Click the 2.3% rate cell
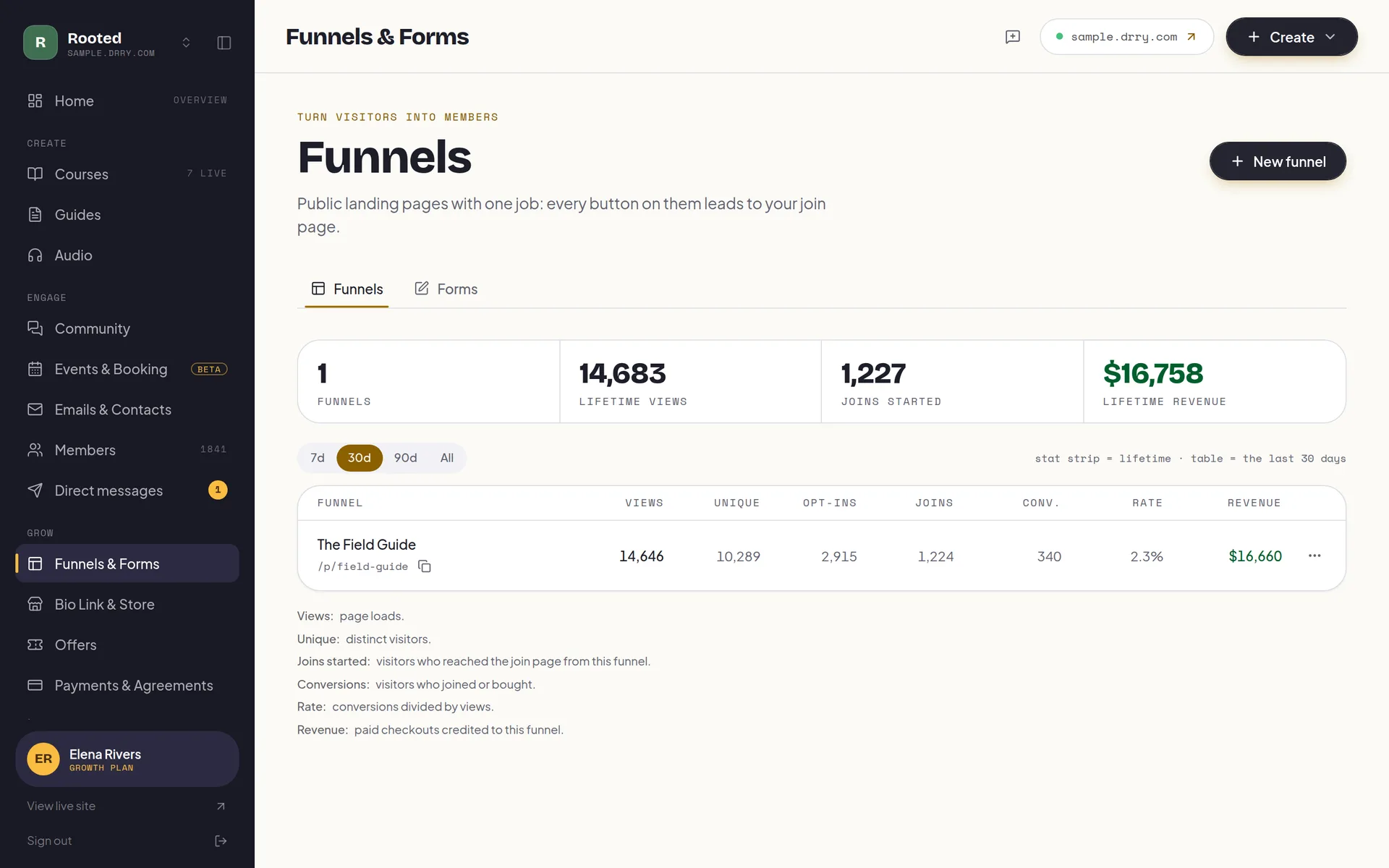This screenshot has width=1389, height=868. click(1147, 556)
